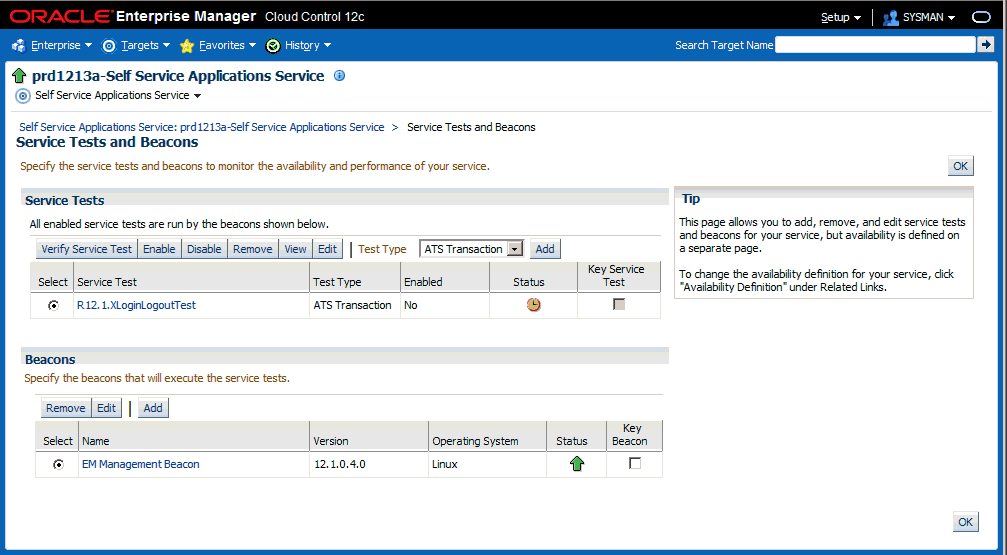This screenshot has width=1007, height=555.
Task: Click the bottom OK button
Action: [x=965, y=522]
